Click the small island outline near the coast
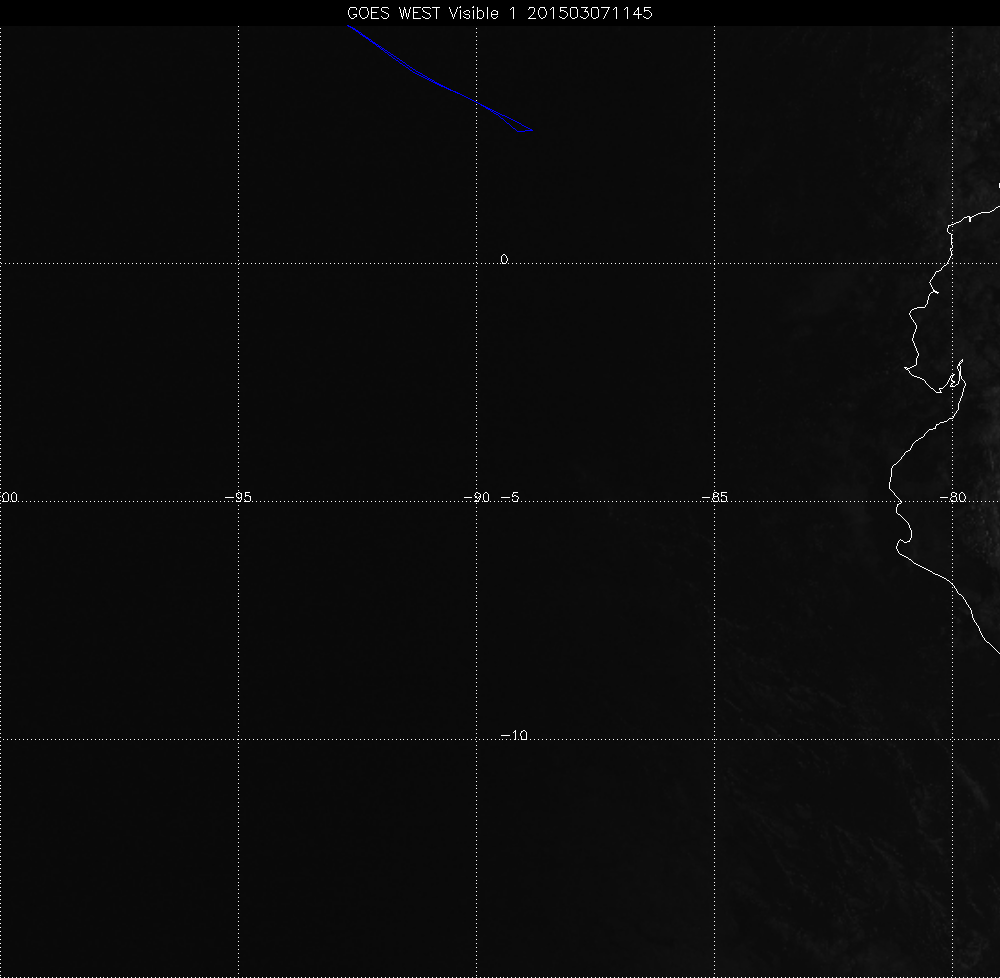 [956, 378]
